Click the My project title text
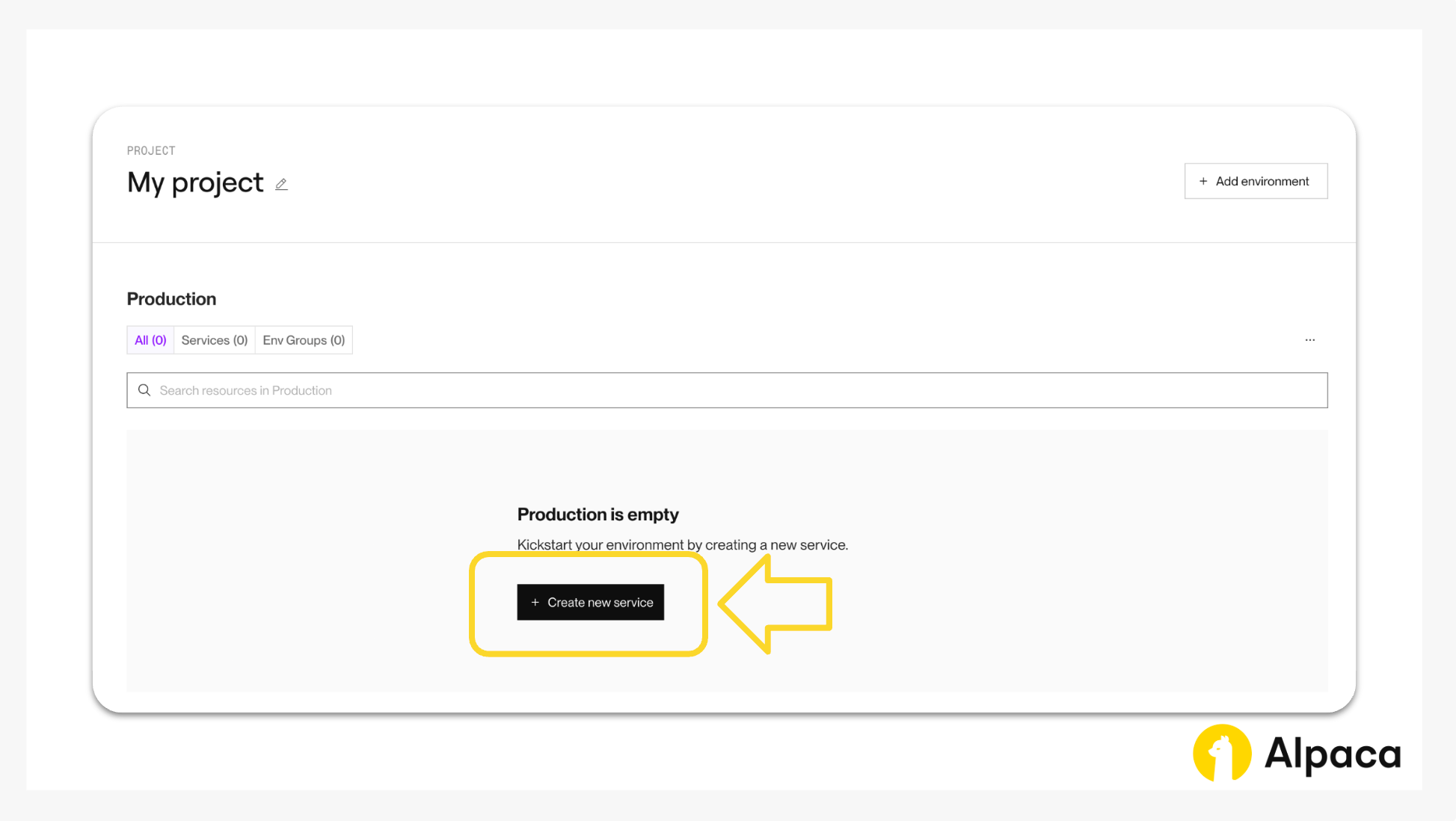1456x821 pixels. [x=195, y=183]
